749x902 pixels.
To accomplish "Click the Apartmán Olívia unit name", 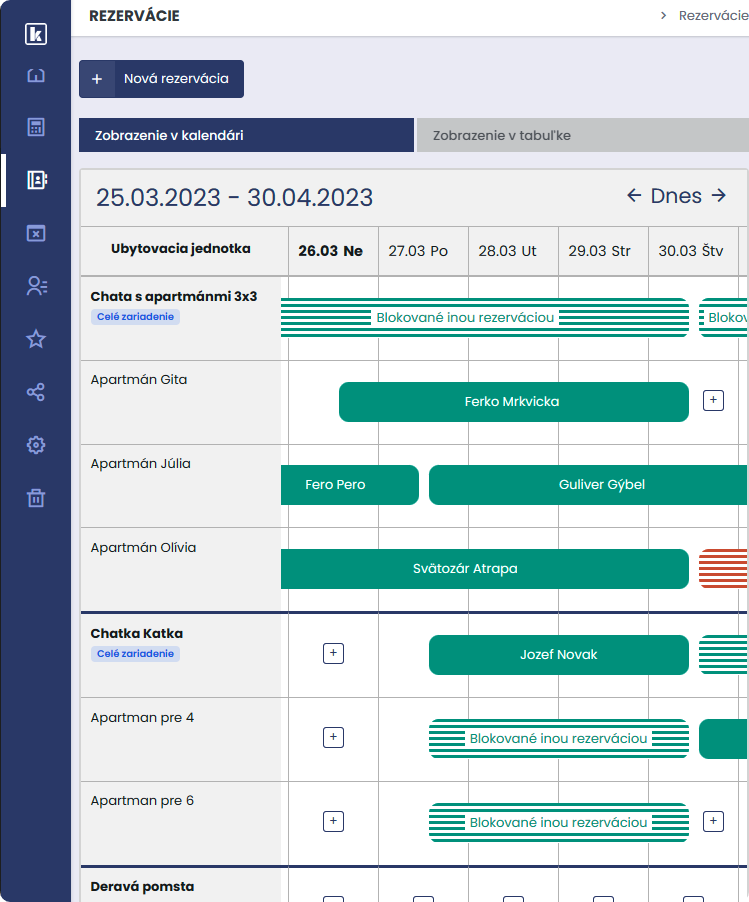I will pyautogui.click(x=143, y=548).
